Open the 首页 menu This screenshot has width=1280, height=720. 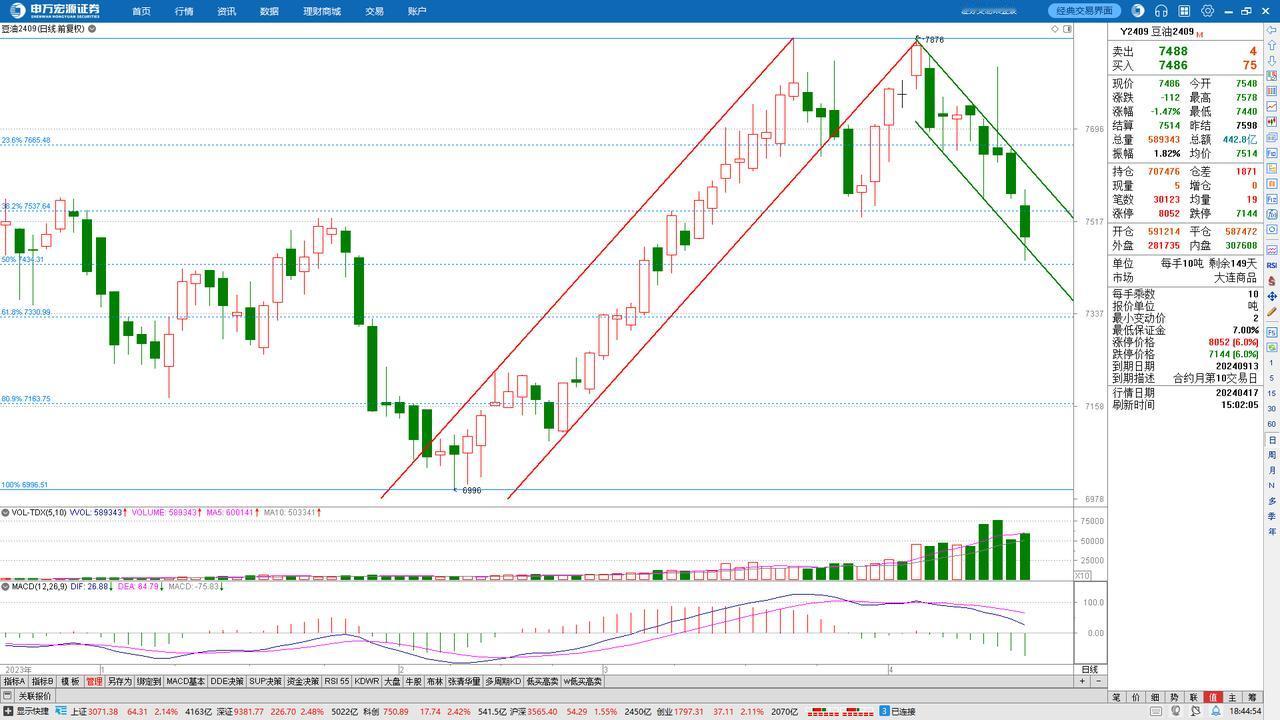coord(141,11)
